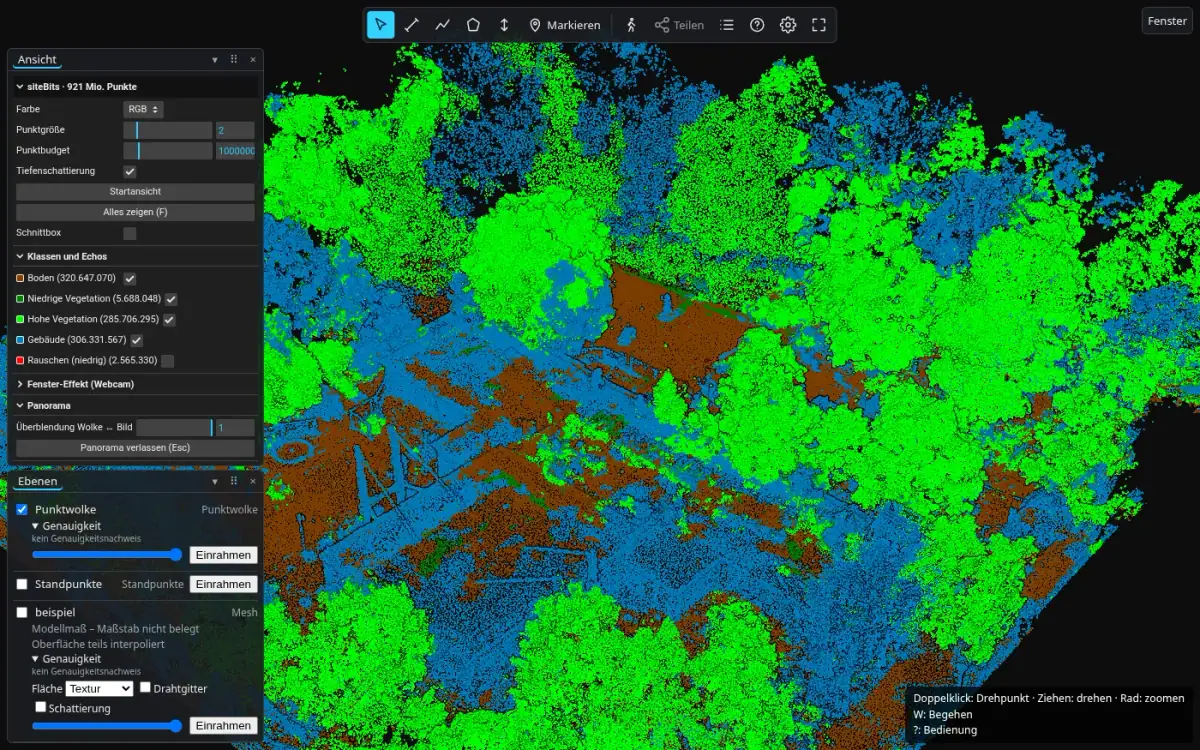The height and width of the screenshot is (750, 1200).
Task: Collapse the Klassen und Echos section
Action: (61, 257)
